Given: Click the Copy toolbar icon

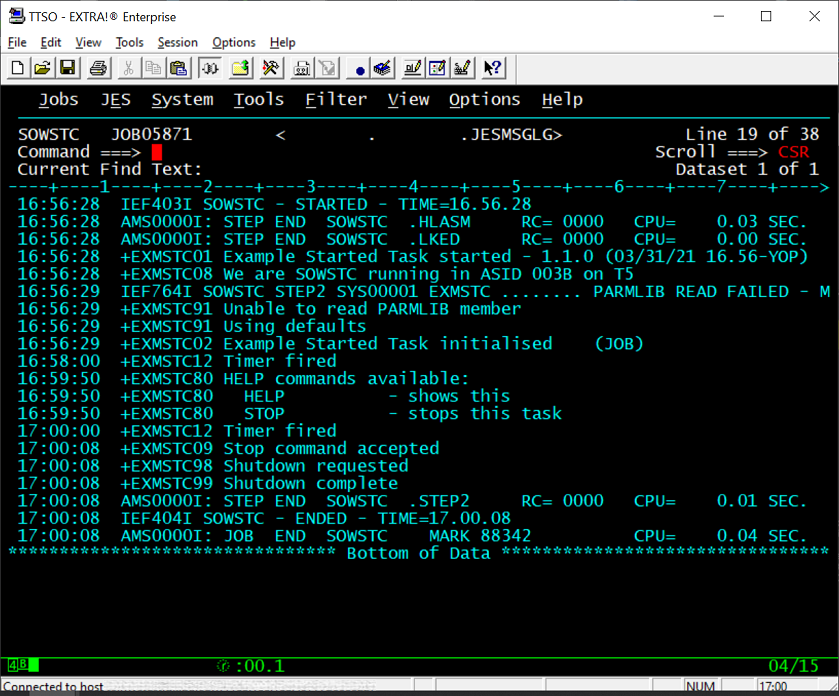Looking at the screenshot, I should (x=153, y=68).
